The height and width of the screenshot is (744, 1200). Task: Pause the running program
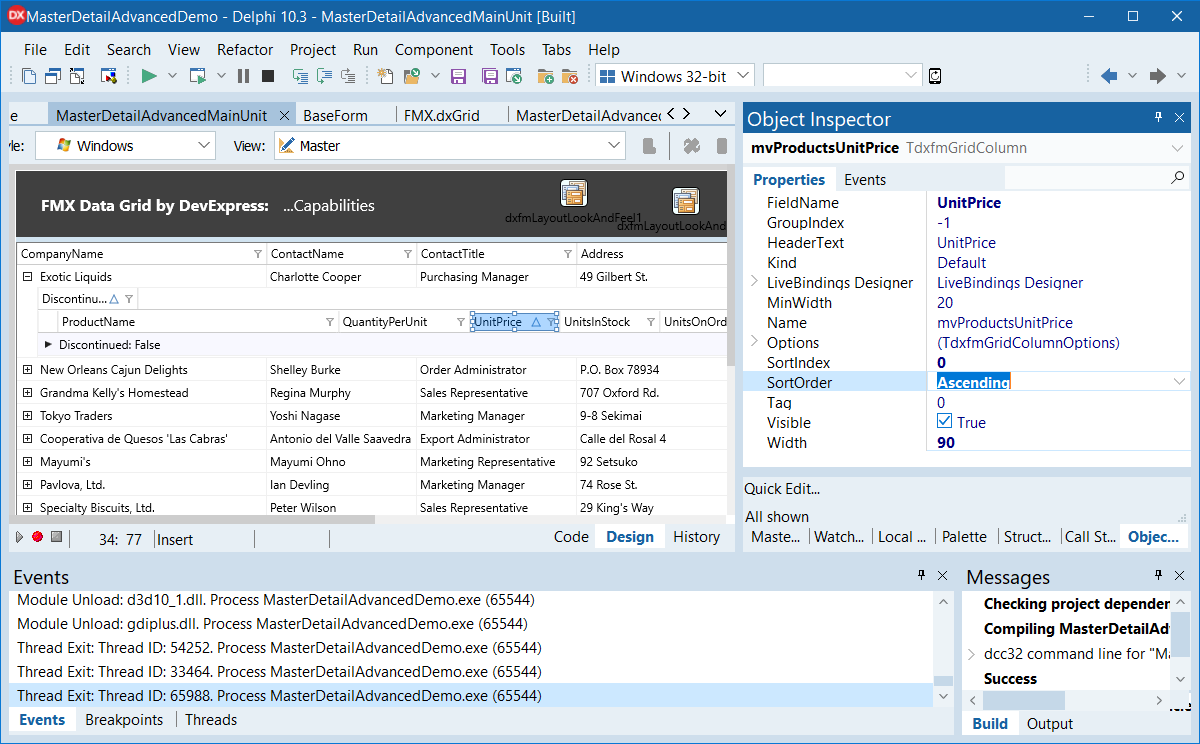pyautogui.click(x=244, y=76)
